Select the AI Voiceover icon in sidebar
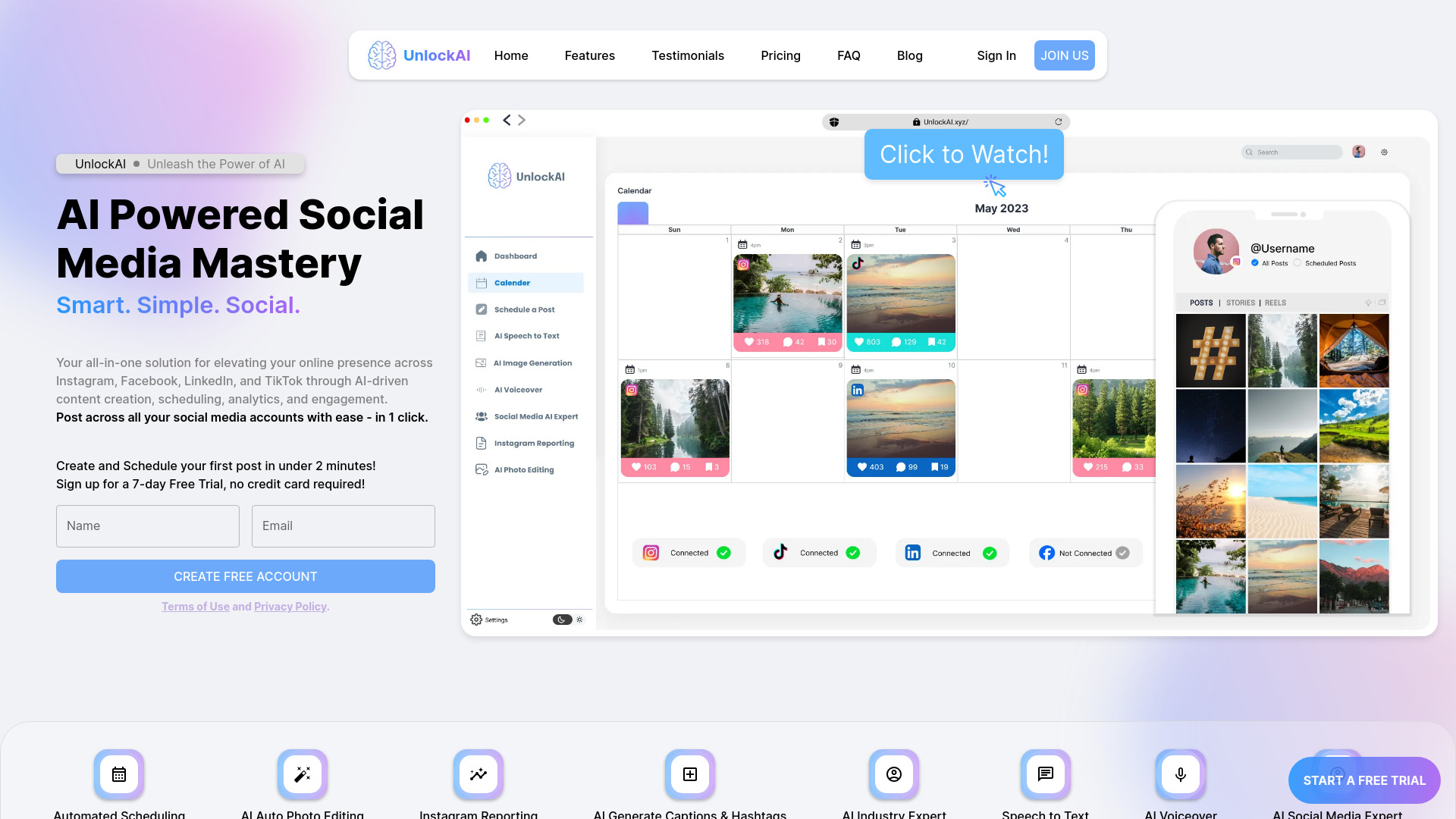 [x=480, y=389]
